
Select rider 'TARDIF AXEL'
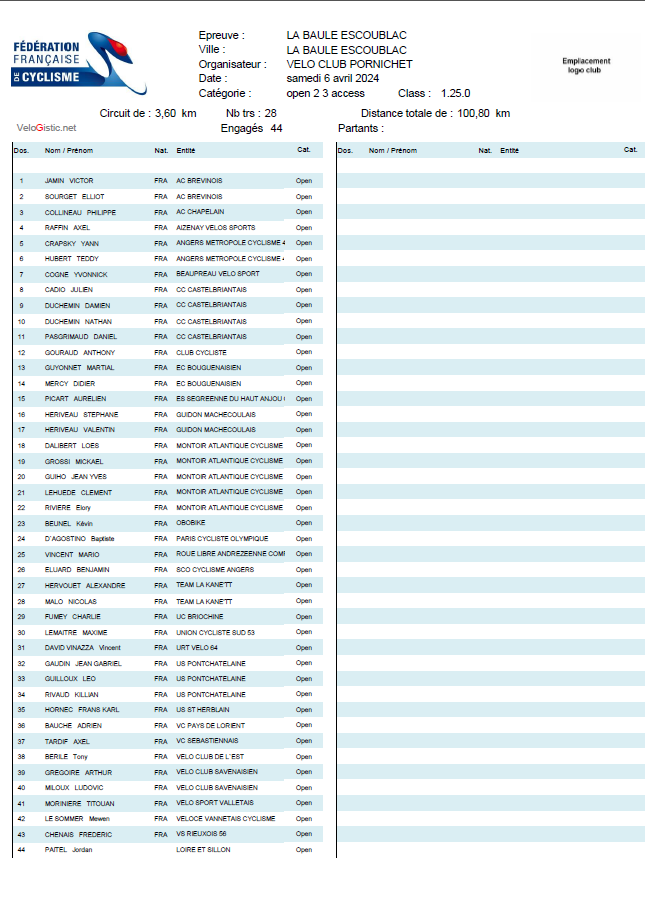[x=67, y=741]
